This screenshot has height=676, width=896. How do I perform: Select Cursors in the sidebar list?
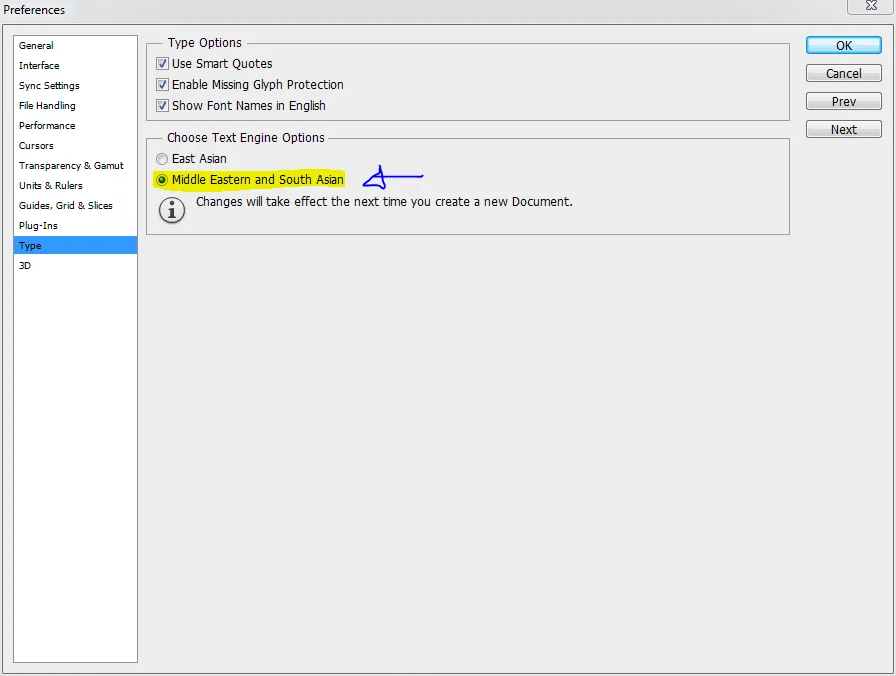(x=36, y=146)
